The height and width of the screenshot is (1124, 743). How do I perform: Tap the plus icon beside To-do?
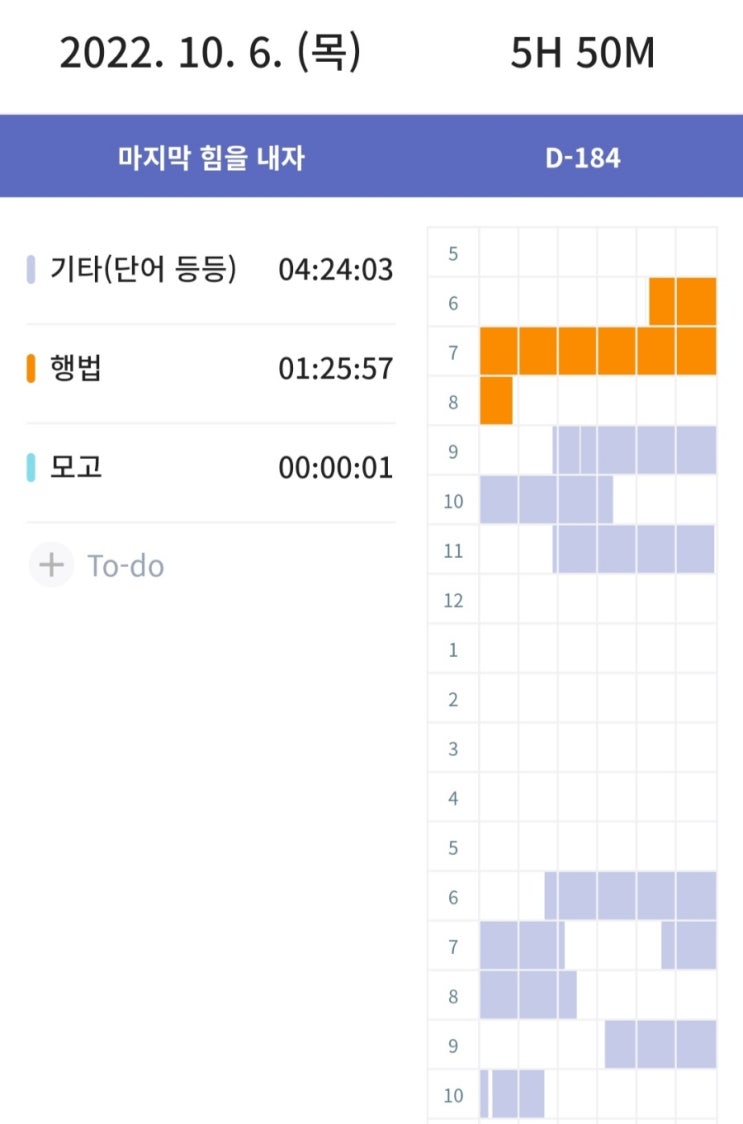pos(52,565)
